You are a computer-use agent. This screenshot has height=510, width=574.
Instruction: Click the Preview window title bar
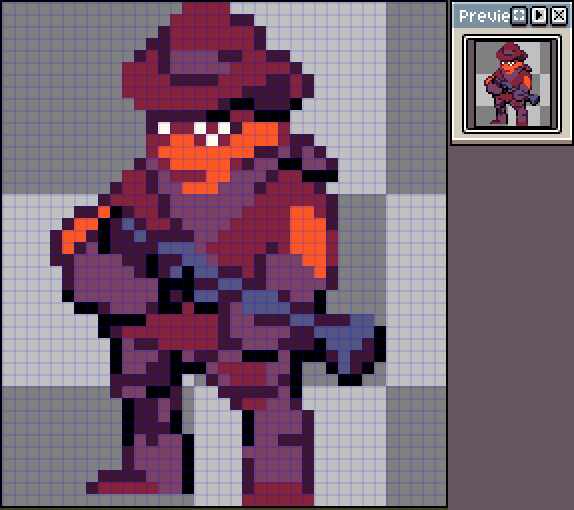[512, 15]
